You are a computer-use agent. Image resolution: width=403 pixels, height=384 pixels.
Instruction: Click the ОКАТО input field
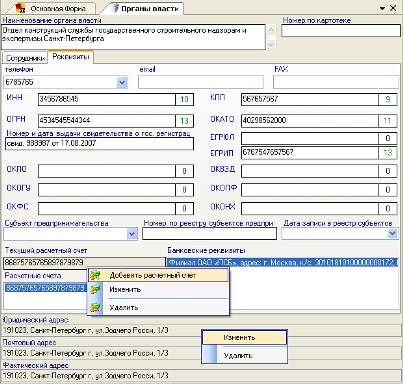(310, 121)
